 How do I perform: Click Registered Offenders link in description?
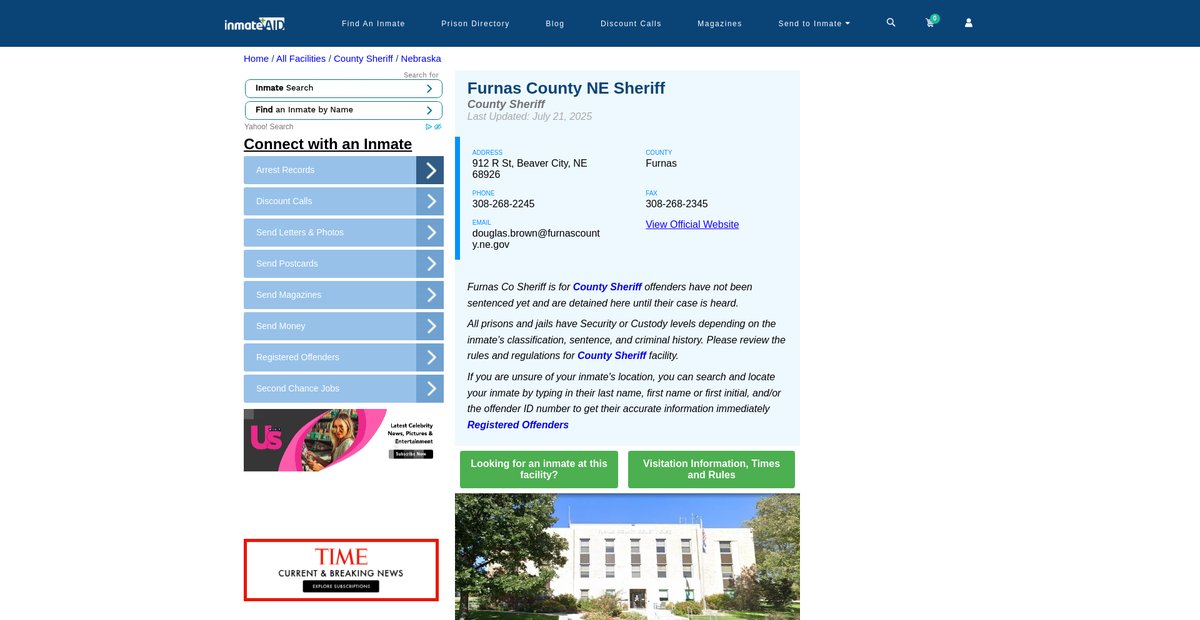pyautogui.click(x=518, y=425)
